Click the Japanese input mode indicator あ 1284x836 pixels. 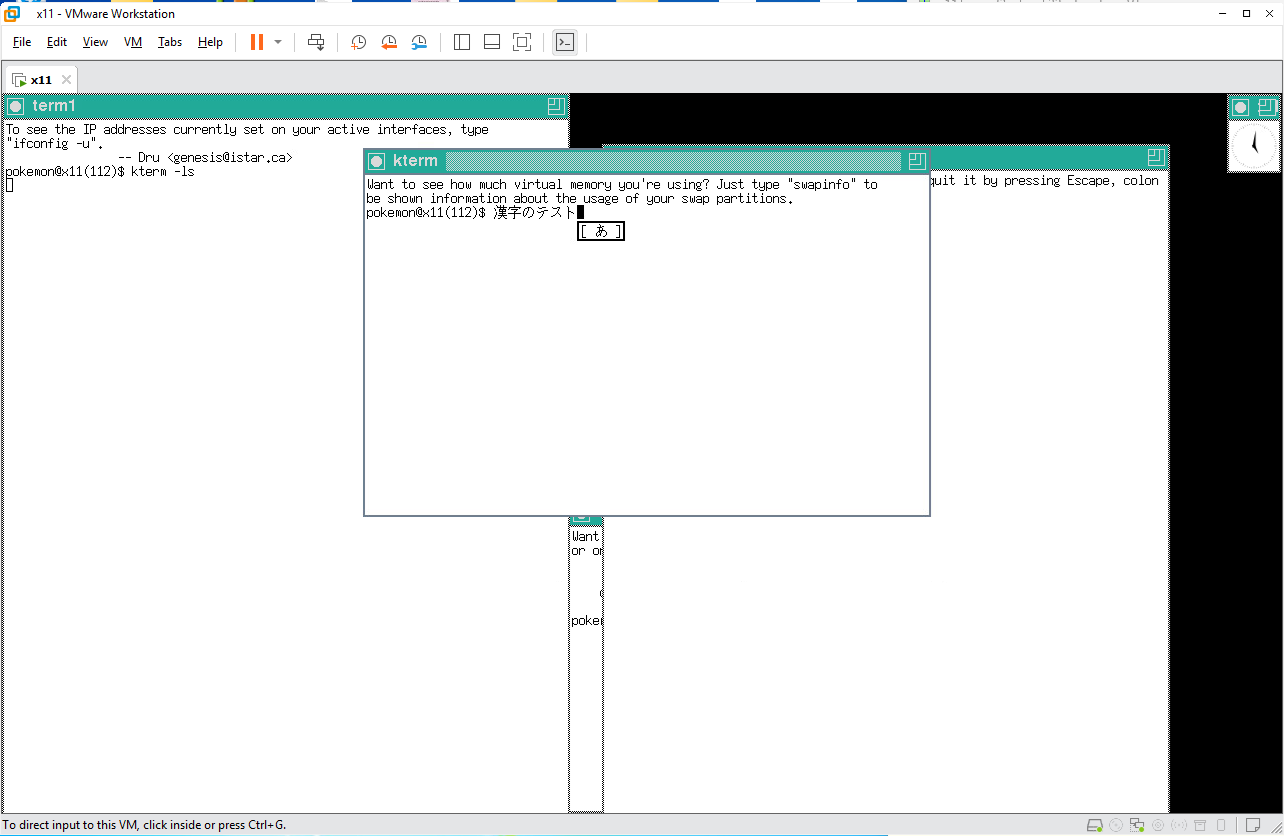[601, 231]
